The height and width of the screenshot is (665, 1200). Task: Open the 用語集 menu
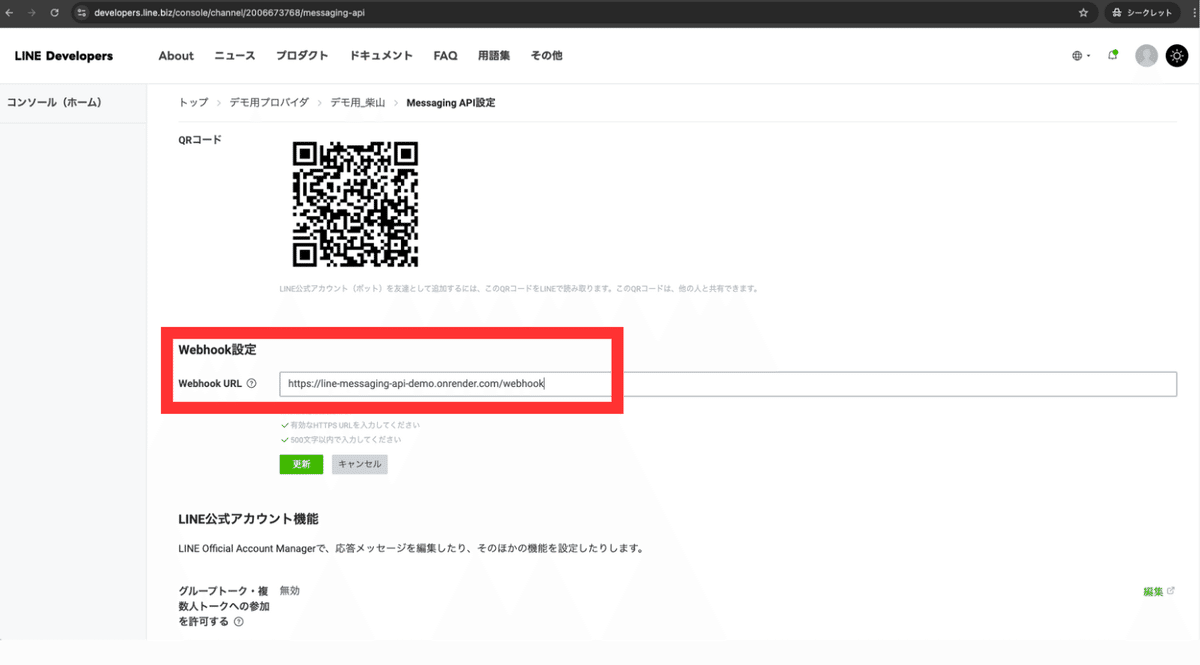[494, 56]
